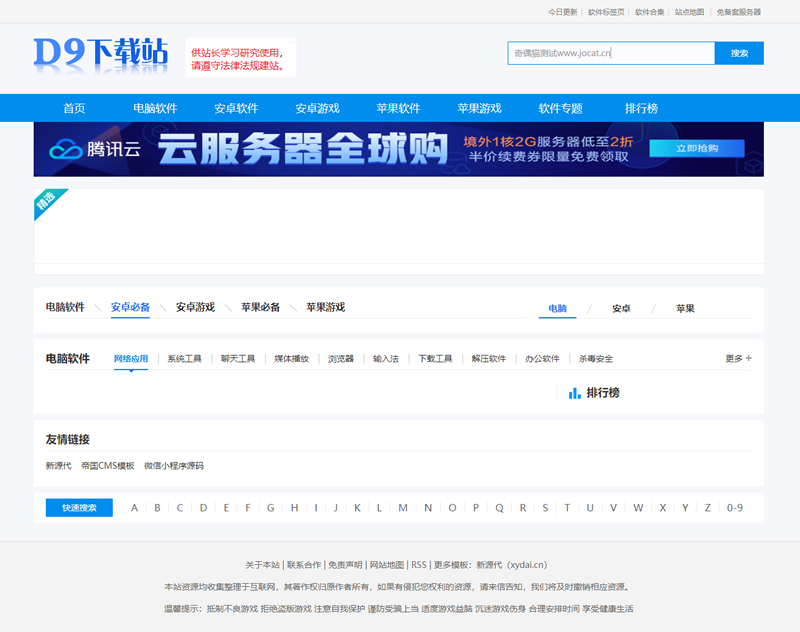Click inside the search input box
The width and height of the screenshot is (800, 632).
pos(600,53)
